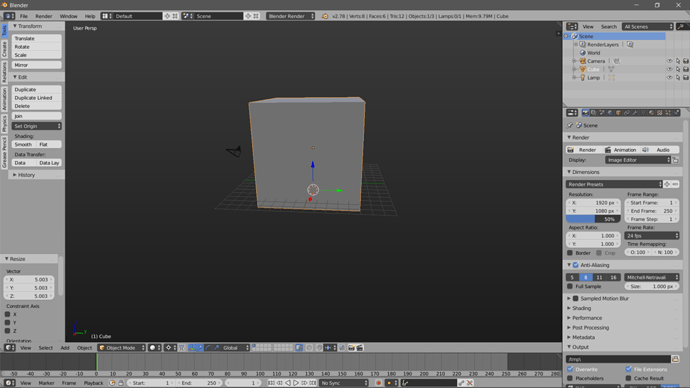The width and height of the screenshot is (690, 388).
Task: Click the Duplicate Linked button
Action: pyautogui.click(x=37, y=98)
